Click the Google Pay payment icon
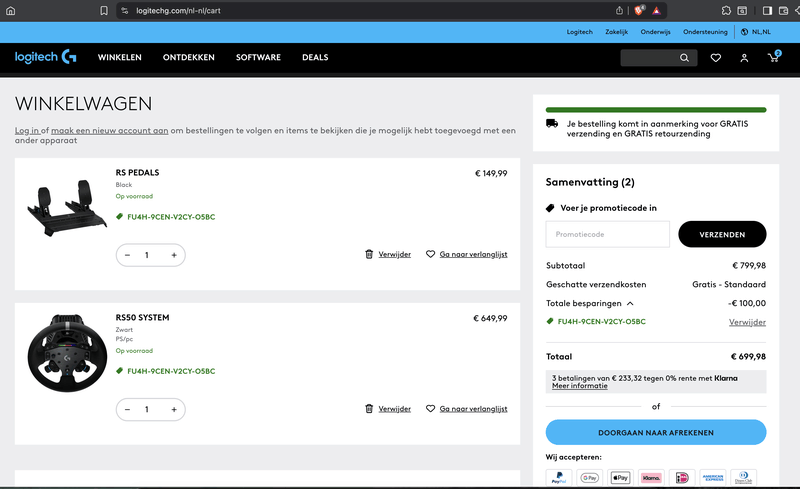Image resolution: width=800 pixels, height=489 pixels. click(x=590, y=478)
